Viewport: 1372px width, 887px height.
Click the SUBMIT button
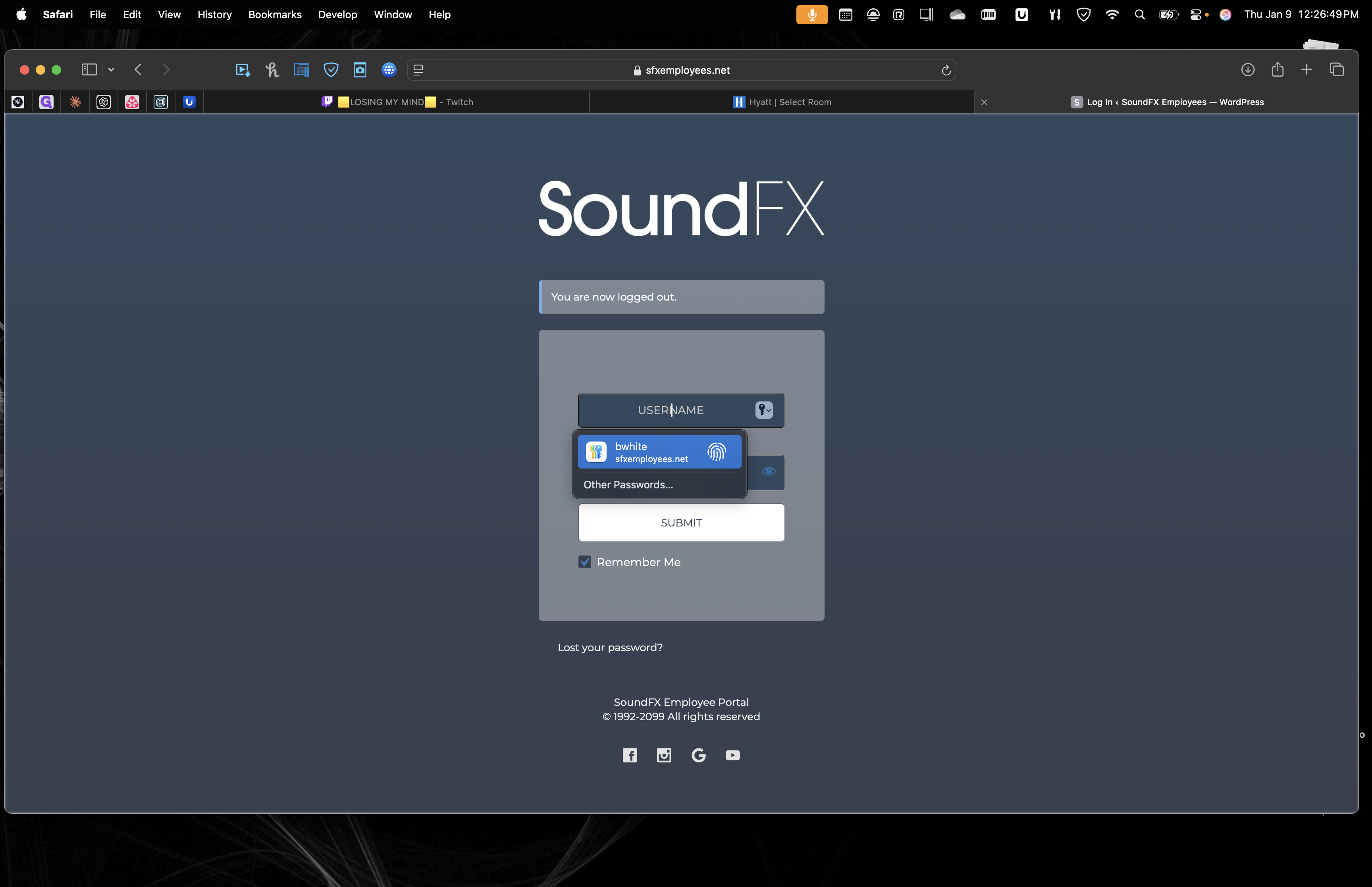pyautogui.click(x=681, y=523)
